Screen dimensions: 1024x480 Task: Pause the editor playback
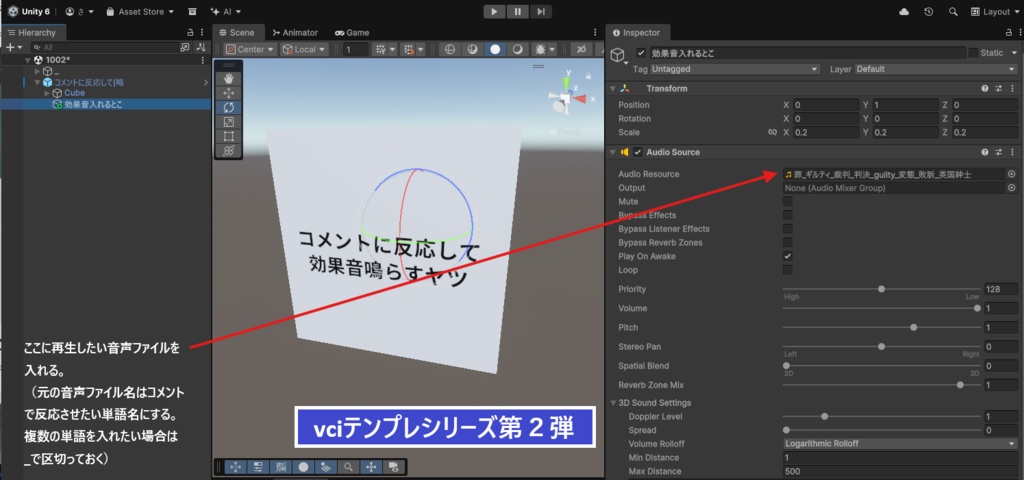(x=517, y=12)
